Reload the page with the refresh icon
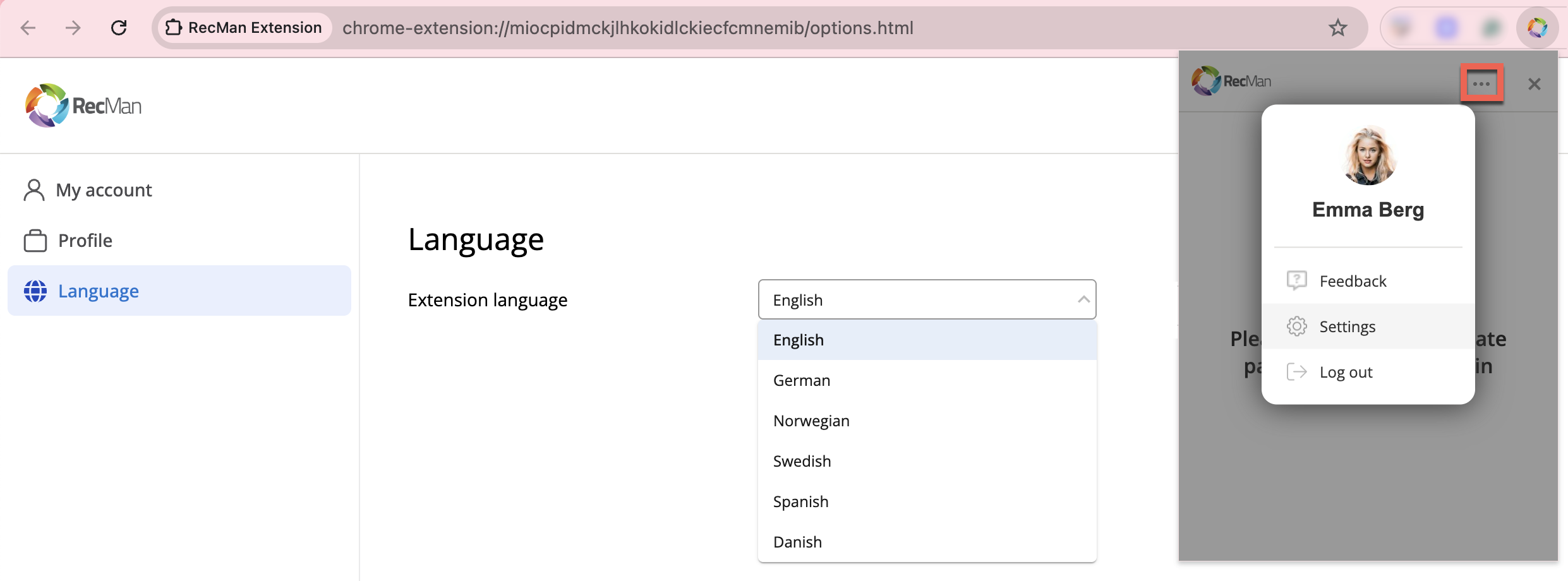Screen dimensions: 1568x581 click(x=119, y=28)
